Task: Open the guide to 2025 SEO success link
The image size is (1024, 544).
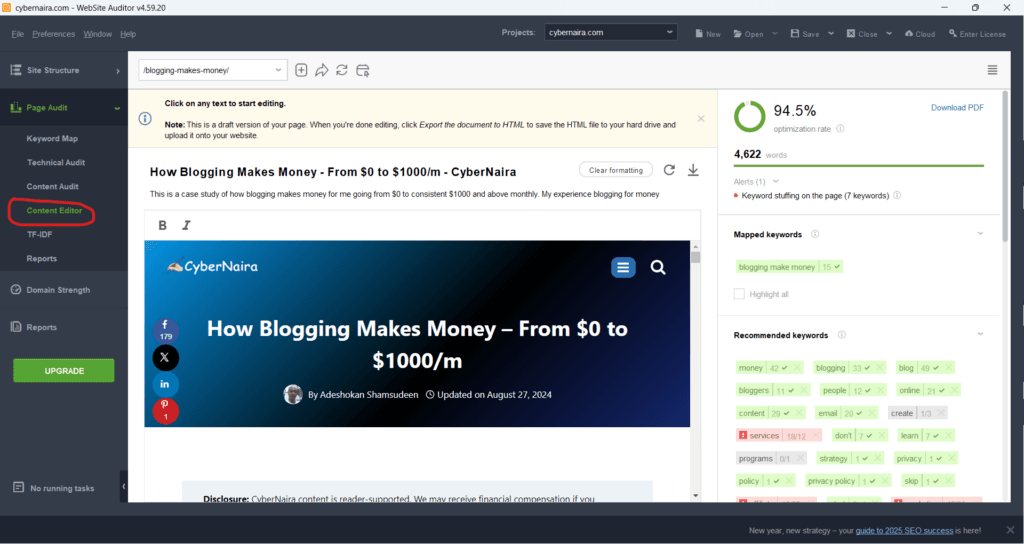Action: coord(904,530)
